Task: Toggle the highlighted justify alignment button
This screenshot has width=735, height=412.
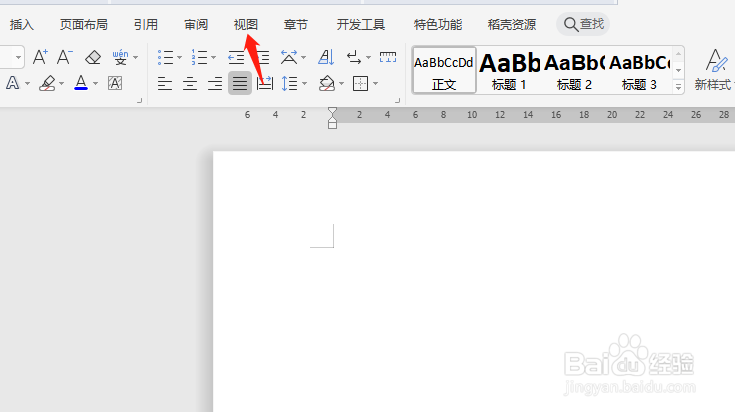Action: click(x=240, y=83)
